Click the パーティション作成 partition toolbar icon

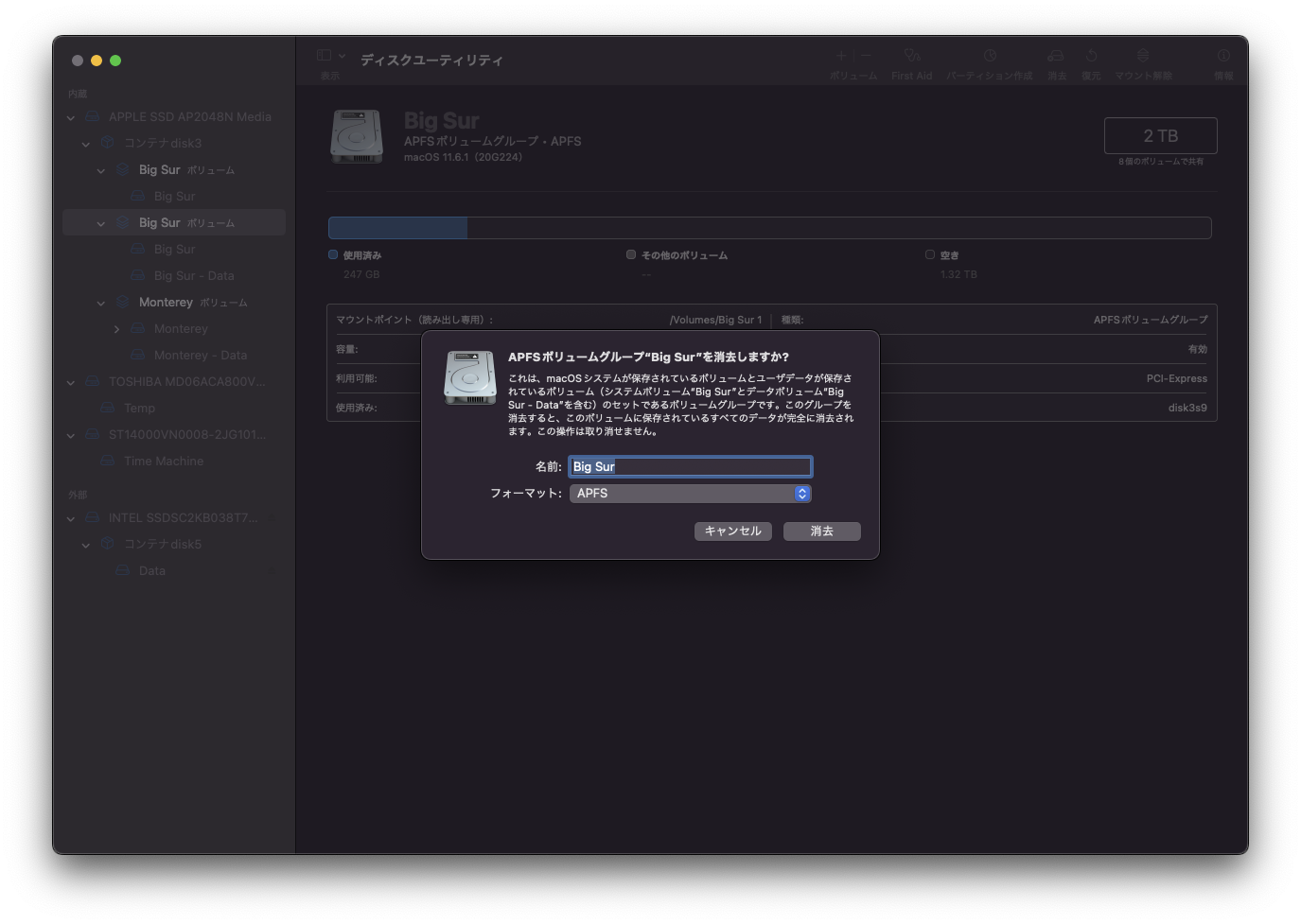click(x=990, y=56)
